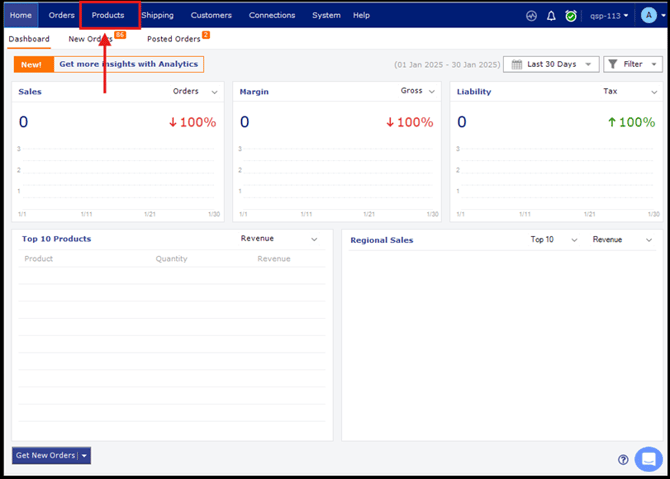Viewport: 670px width, 479px height.
Task: Expand Regional Sales Top 10 dropdown
Action: 554,240
